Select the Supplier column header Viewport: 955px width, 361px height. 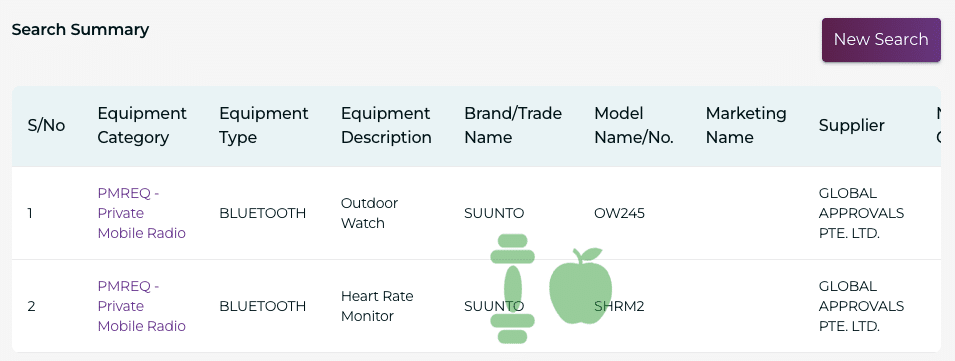(851, 125)
